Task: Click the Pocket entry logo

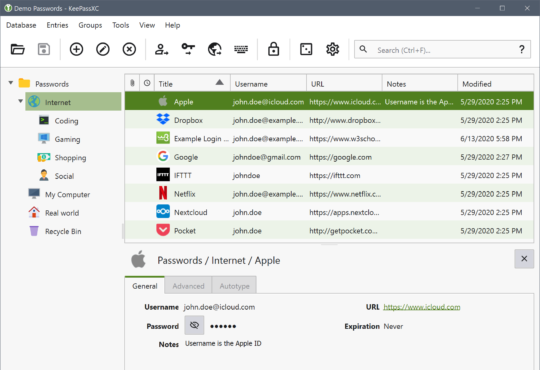Action: click(163, 230)
